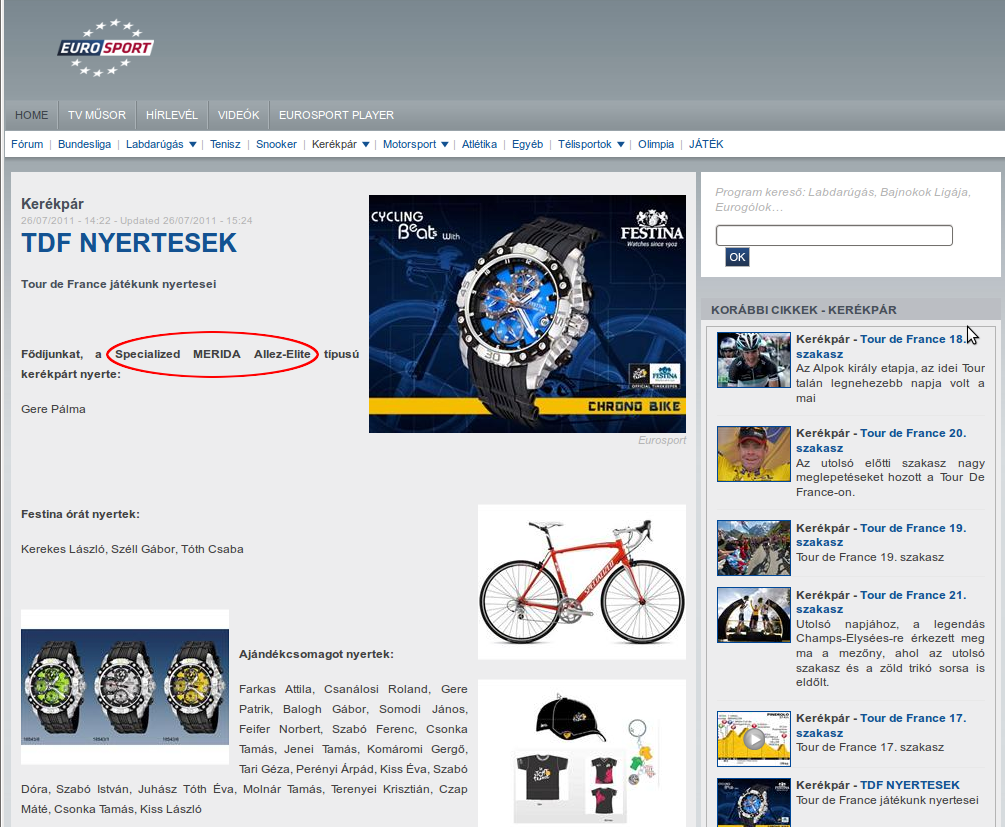The image size is (1005, 827).
Task: Go to the VIDEÓK tab
Action: point(238,115)
